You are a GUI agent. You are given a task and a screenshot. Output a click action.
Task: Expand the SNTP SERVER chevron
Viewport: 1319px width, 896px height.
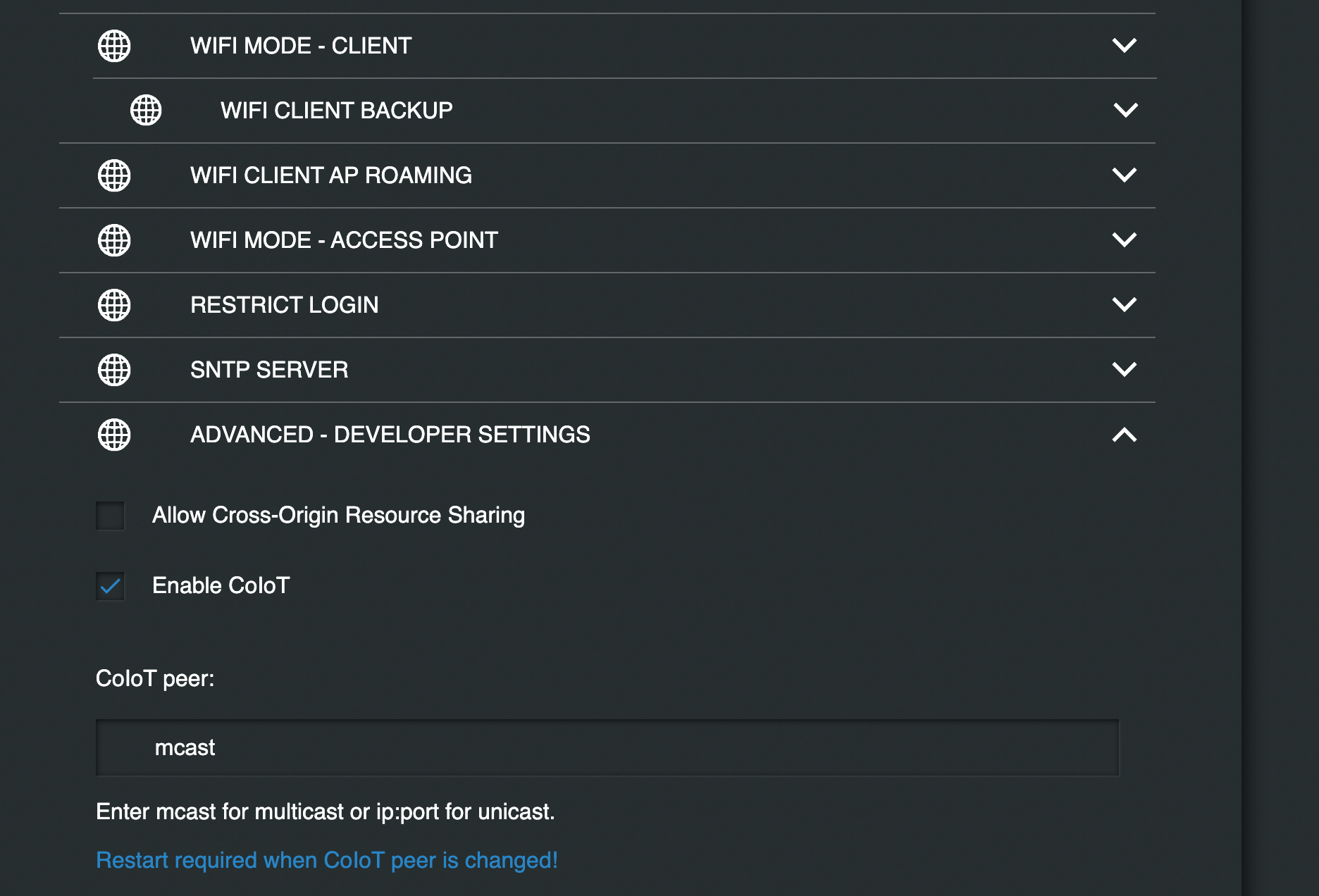click(x=1124, y=369)
